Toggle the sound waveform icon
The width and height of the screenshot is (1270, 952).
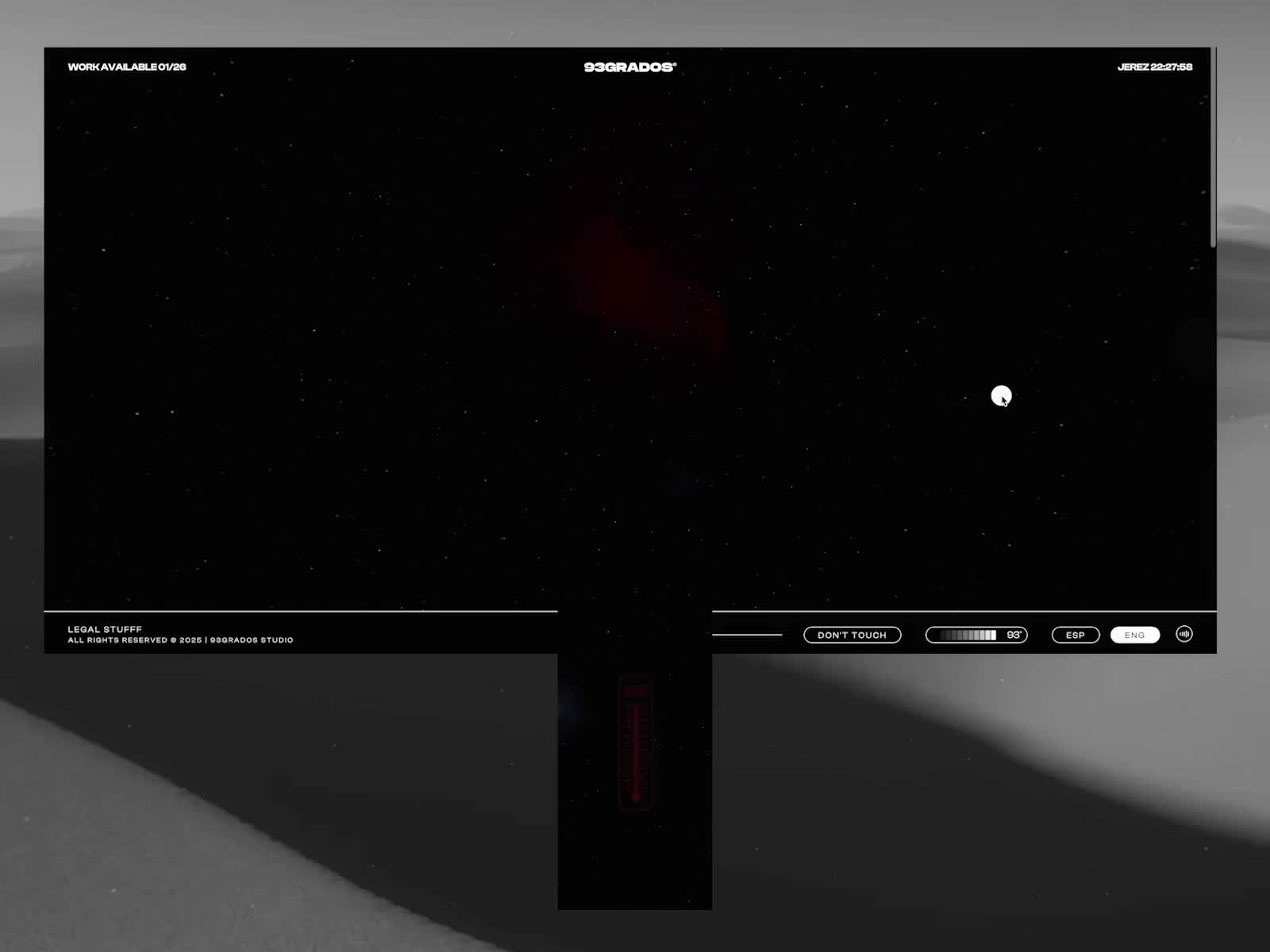pyautogui.click(x=1183, y=634)
